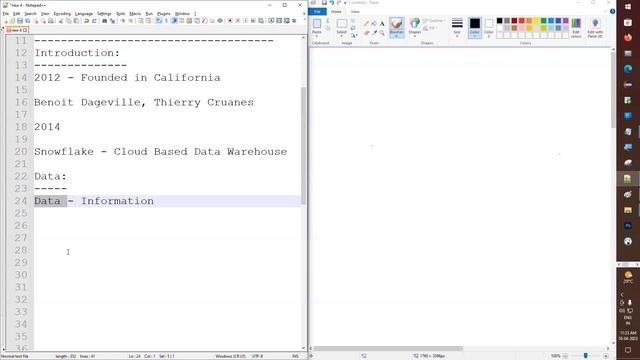Select the Fill with color bucket tool
Image resolution: width=640 pixels, height=360 pixels.
point(374,24)
